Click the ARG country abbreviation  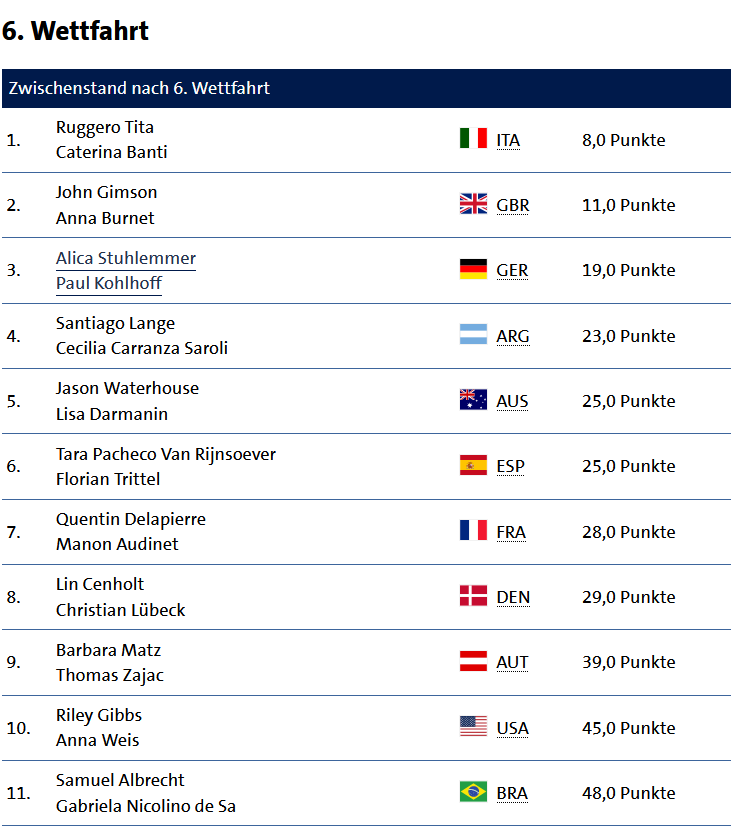pos(513,336)
